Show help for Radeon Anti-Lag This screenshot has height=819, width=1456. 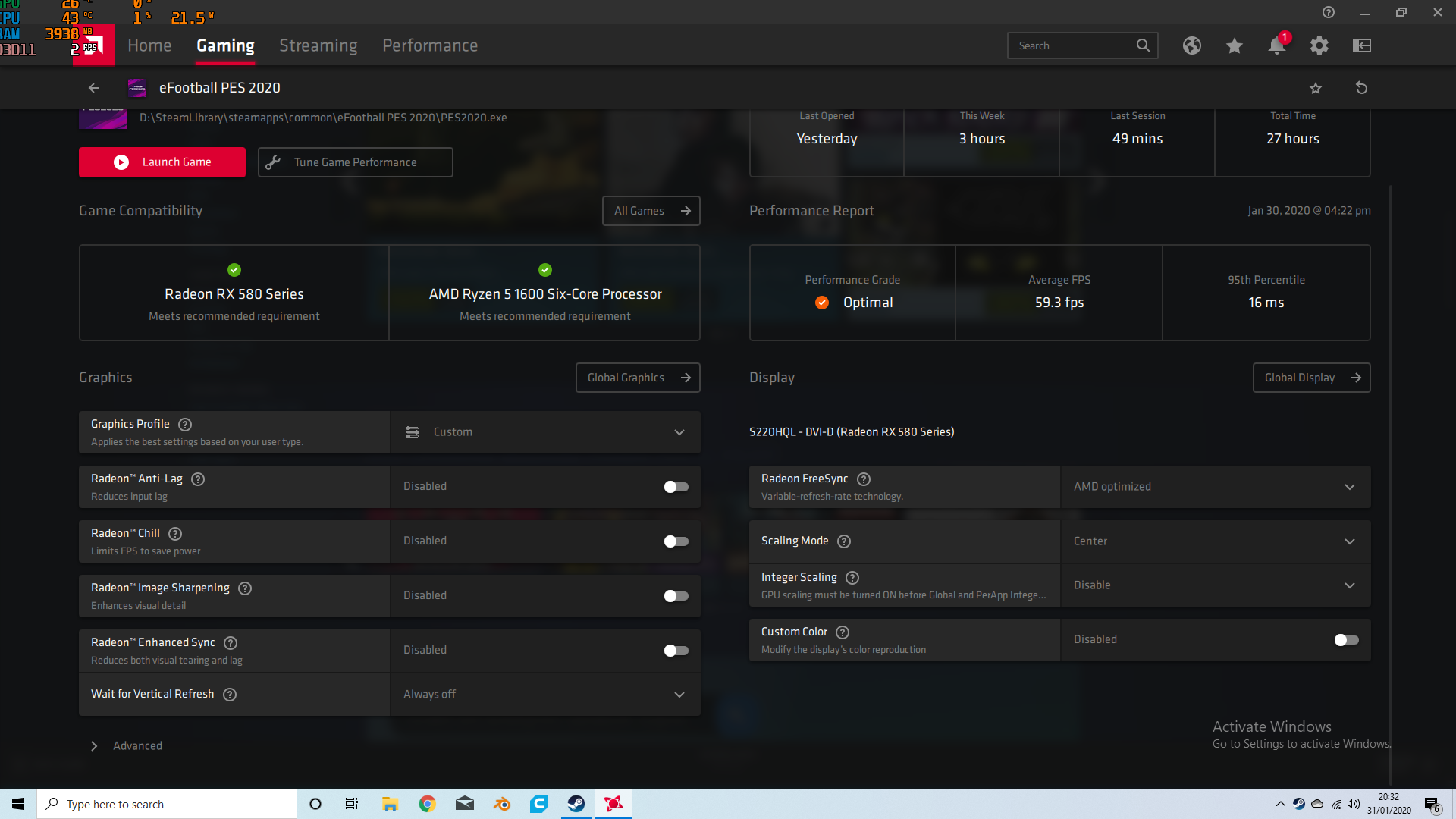(198, 479)
